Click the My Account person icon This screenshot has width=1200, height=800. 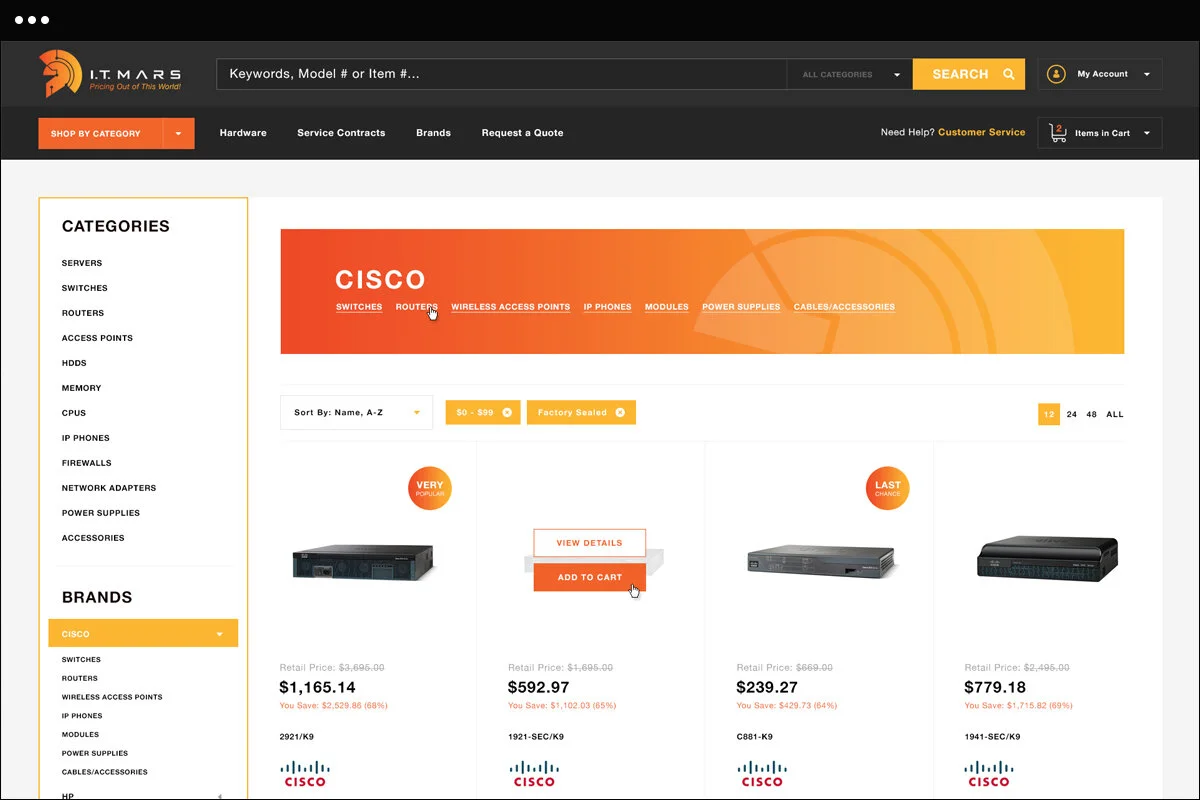tap(1056, 73)
